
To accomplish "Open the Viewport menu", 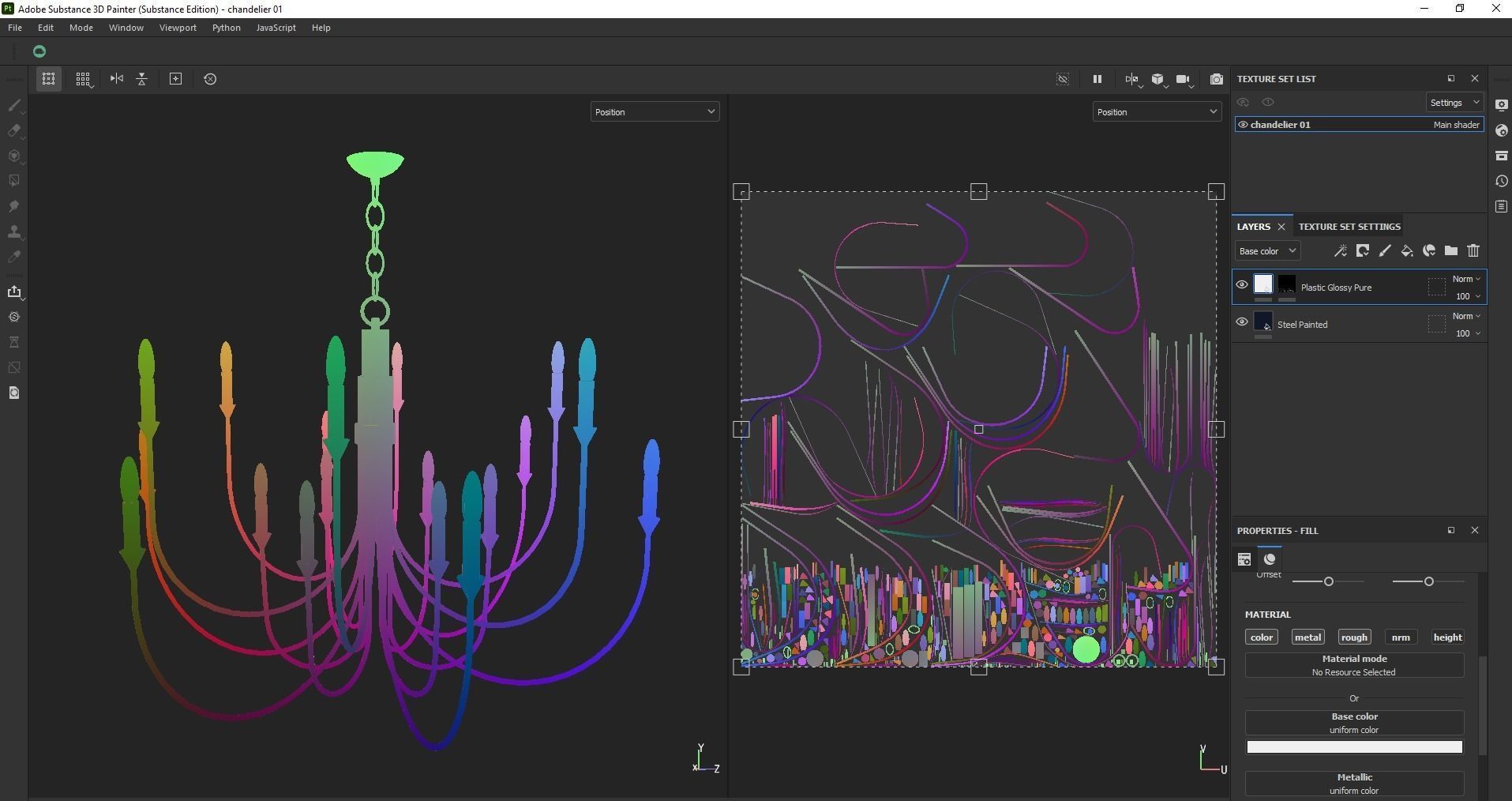I will [x=178, y=28].
